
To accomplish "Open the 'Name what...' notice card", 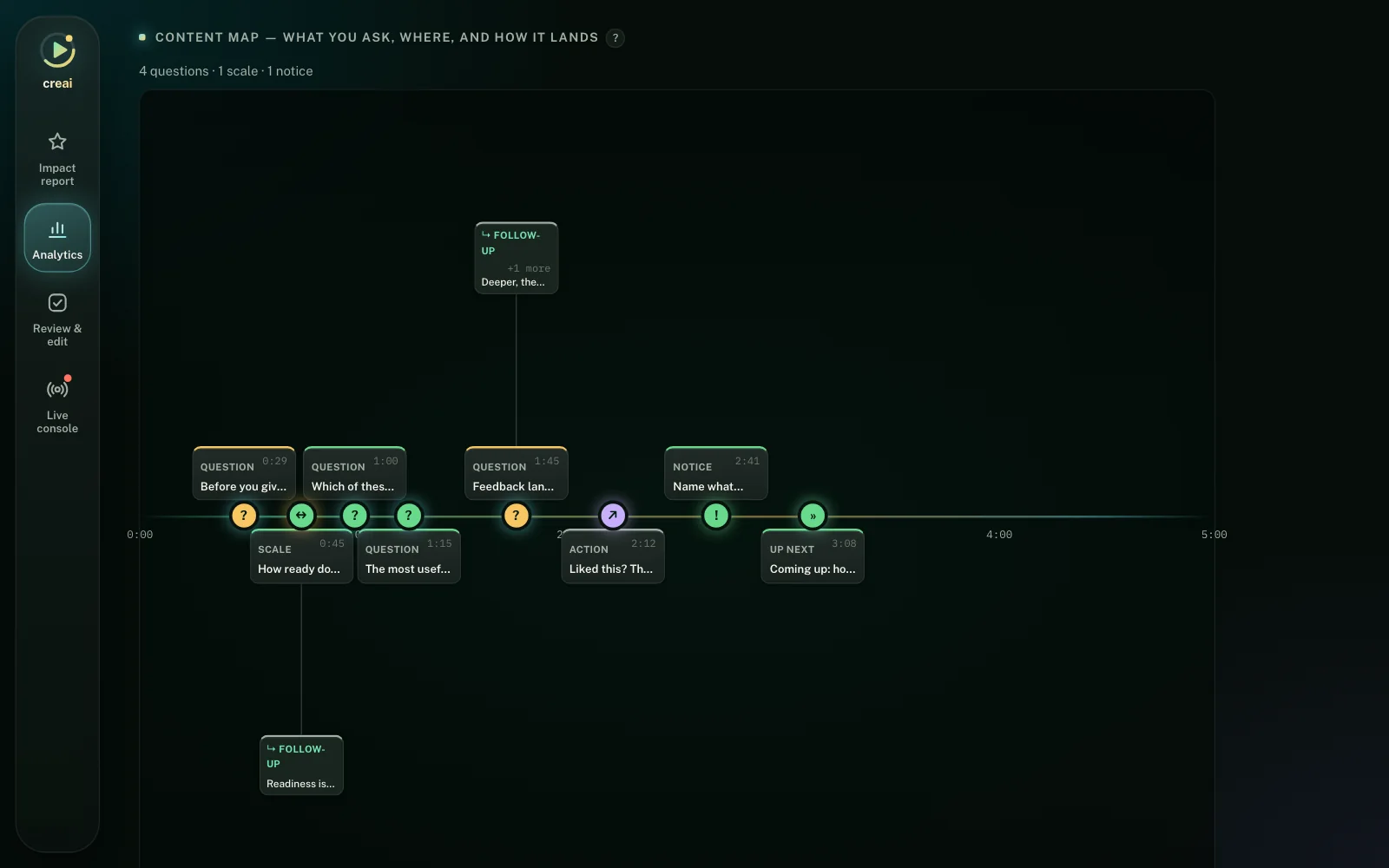I will pyautogui.click(x=716, y=473).
